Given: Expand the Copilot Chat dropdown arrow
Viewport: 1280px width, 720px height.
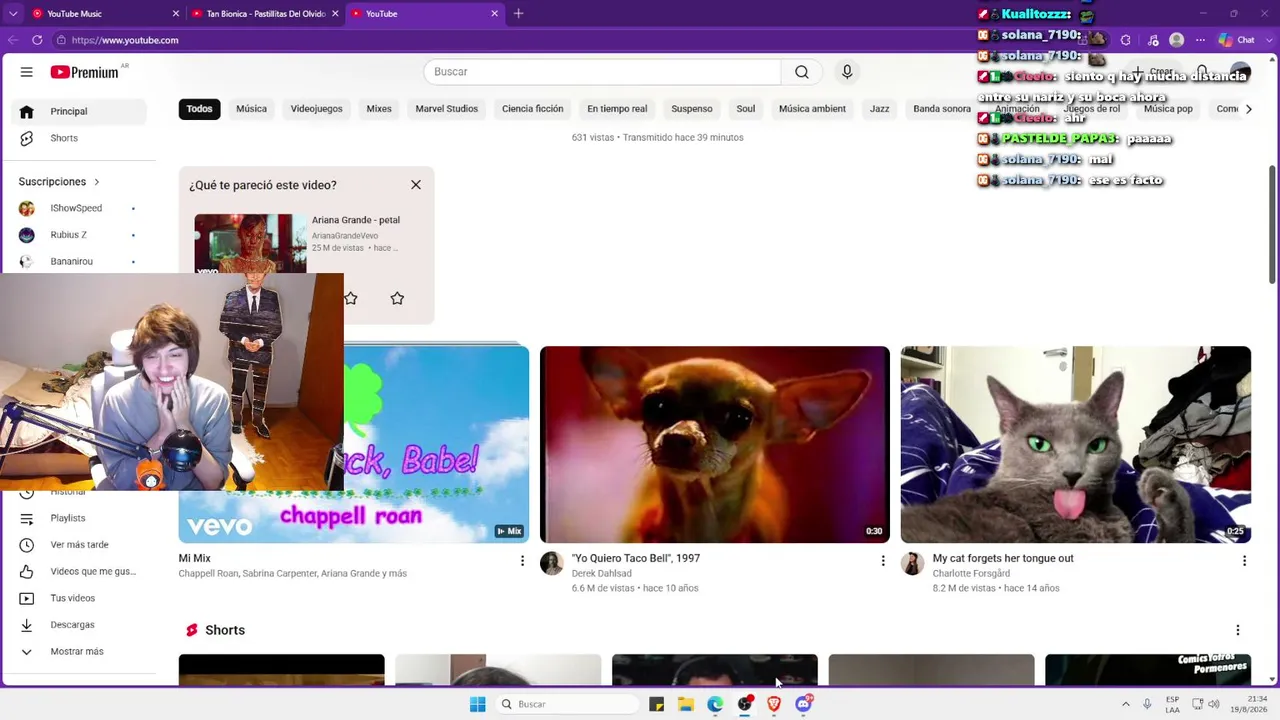Looking at the screenshot, I should click(x=1267, y=40).
